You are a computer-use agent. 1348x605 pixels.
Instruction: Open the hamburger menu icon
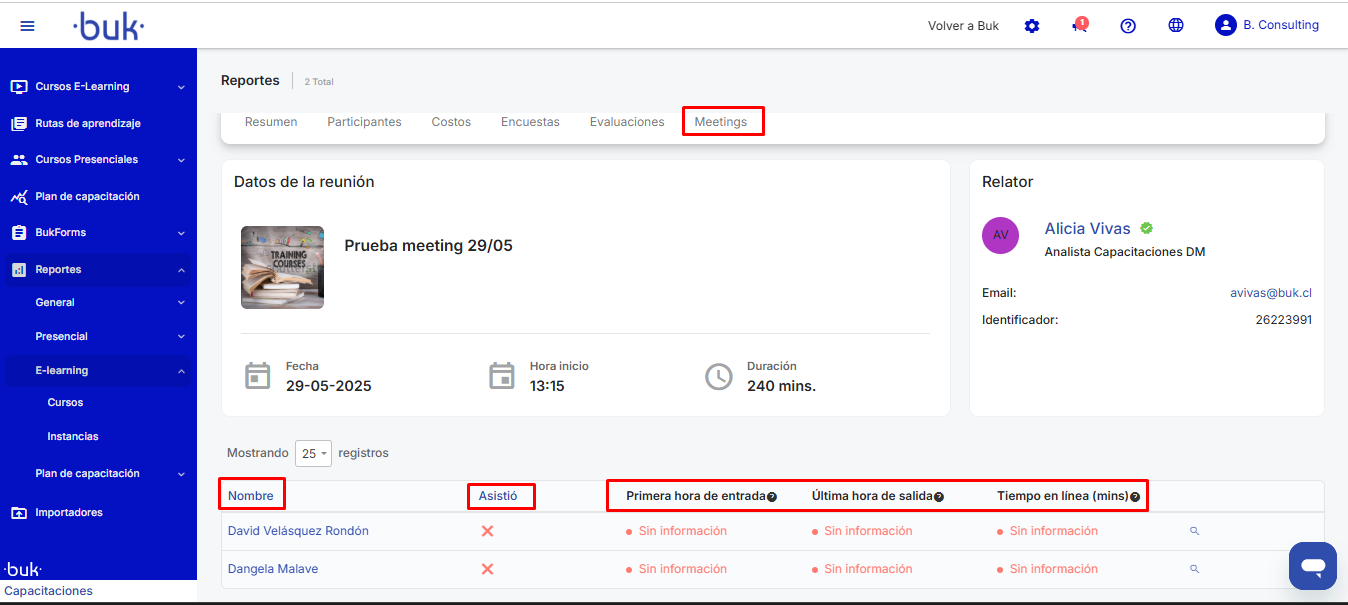click(x=27, y=26)
